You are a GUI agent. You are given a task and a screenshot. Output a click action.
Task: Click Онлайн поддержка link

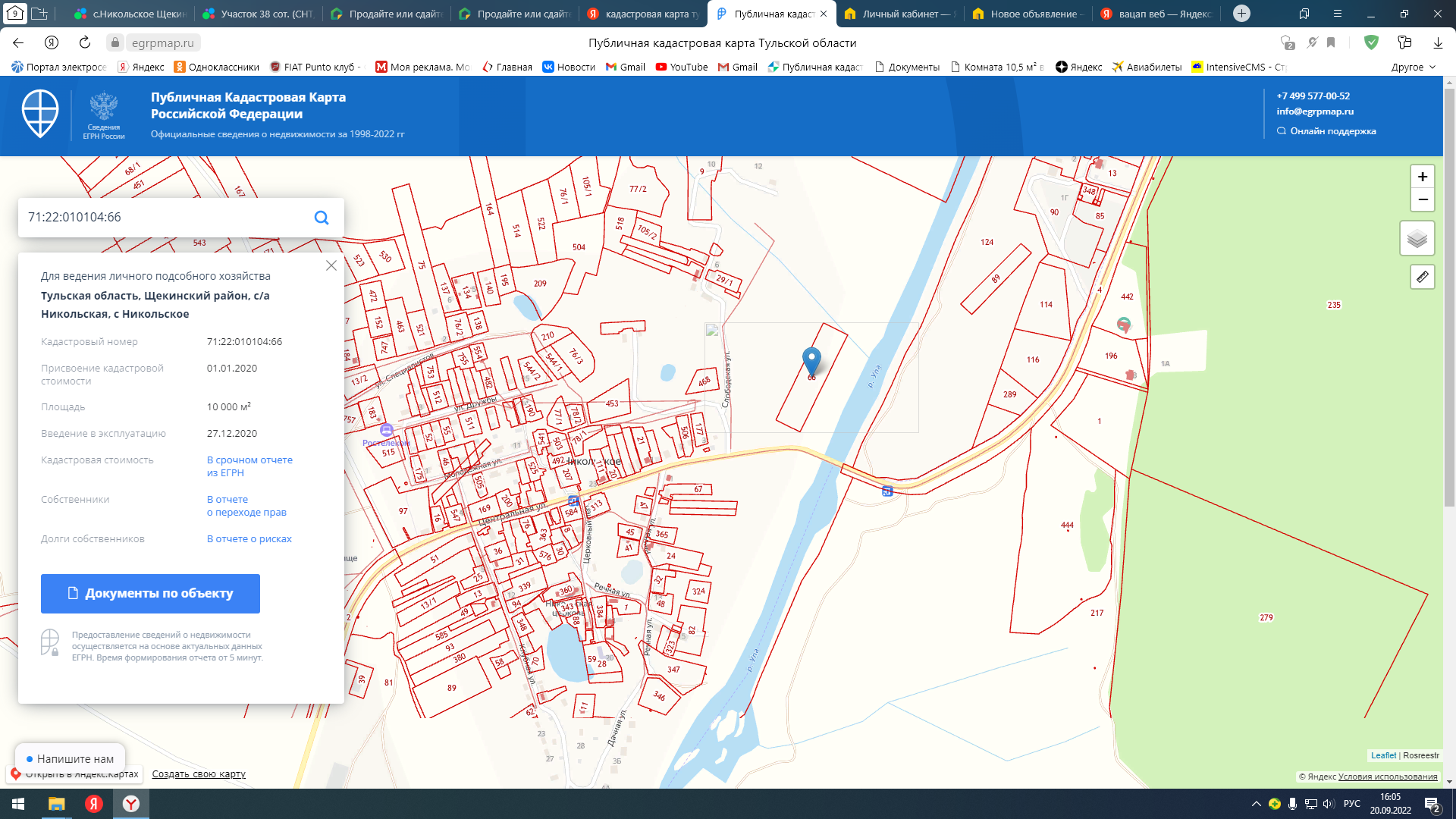point(1332,131)
